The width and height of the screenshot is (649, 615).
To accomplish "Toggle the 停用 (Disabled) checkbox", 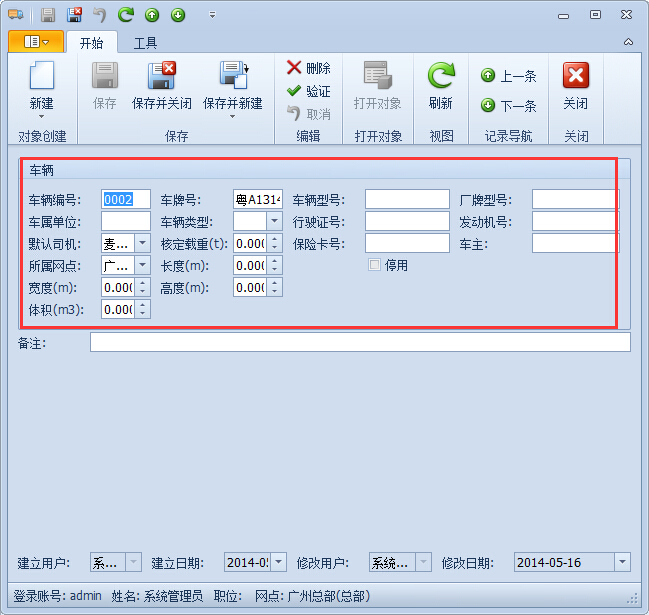I will point(375,265).
